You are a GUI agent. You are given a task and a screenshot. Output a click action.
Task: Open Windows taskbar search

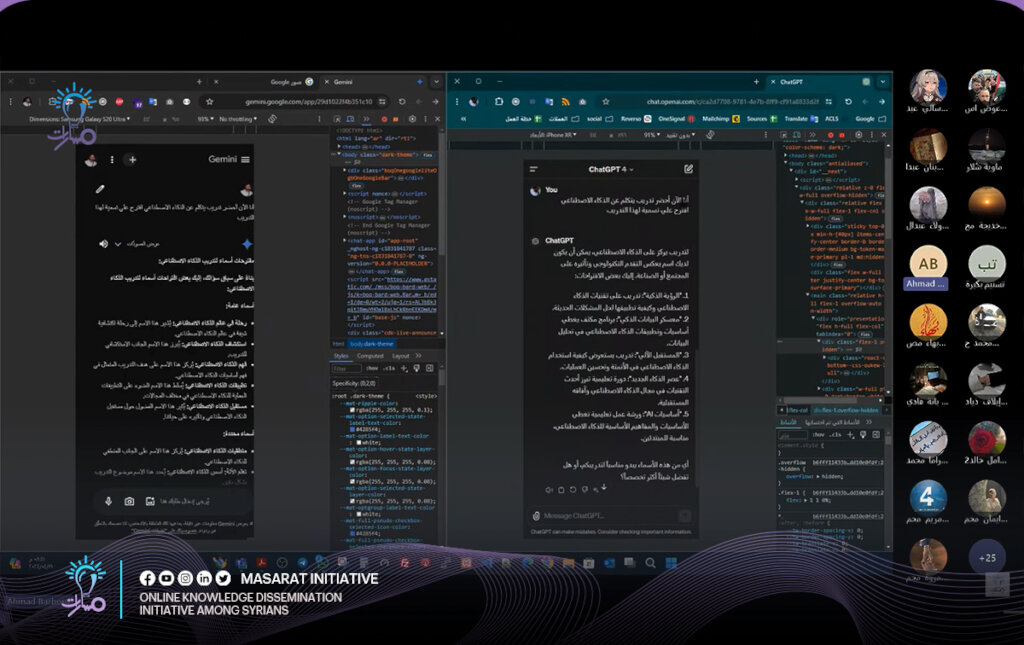coord(650,563)
